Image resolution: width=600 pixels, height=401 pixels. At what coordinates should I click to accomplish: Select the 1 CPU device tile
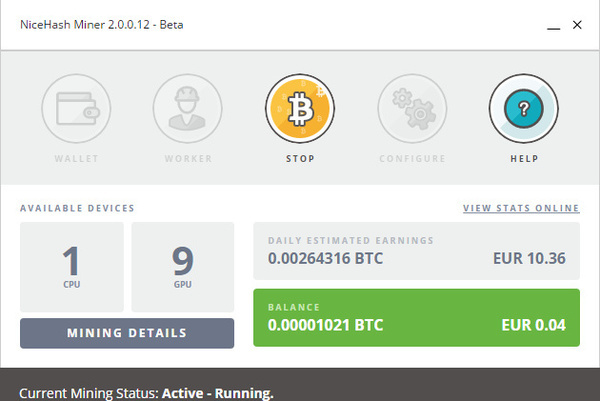(72, 267)
